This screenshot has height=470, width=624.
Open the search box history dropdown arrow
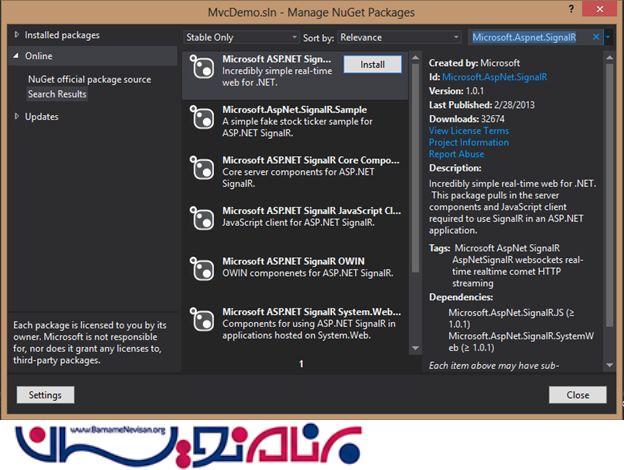608,37
